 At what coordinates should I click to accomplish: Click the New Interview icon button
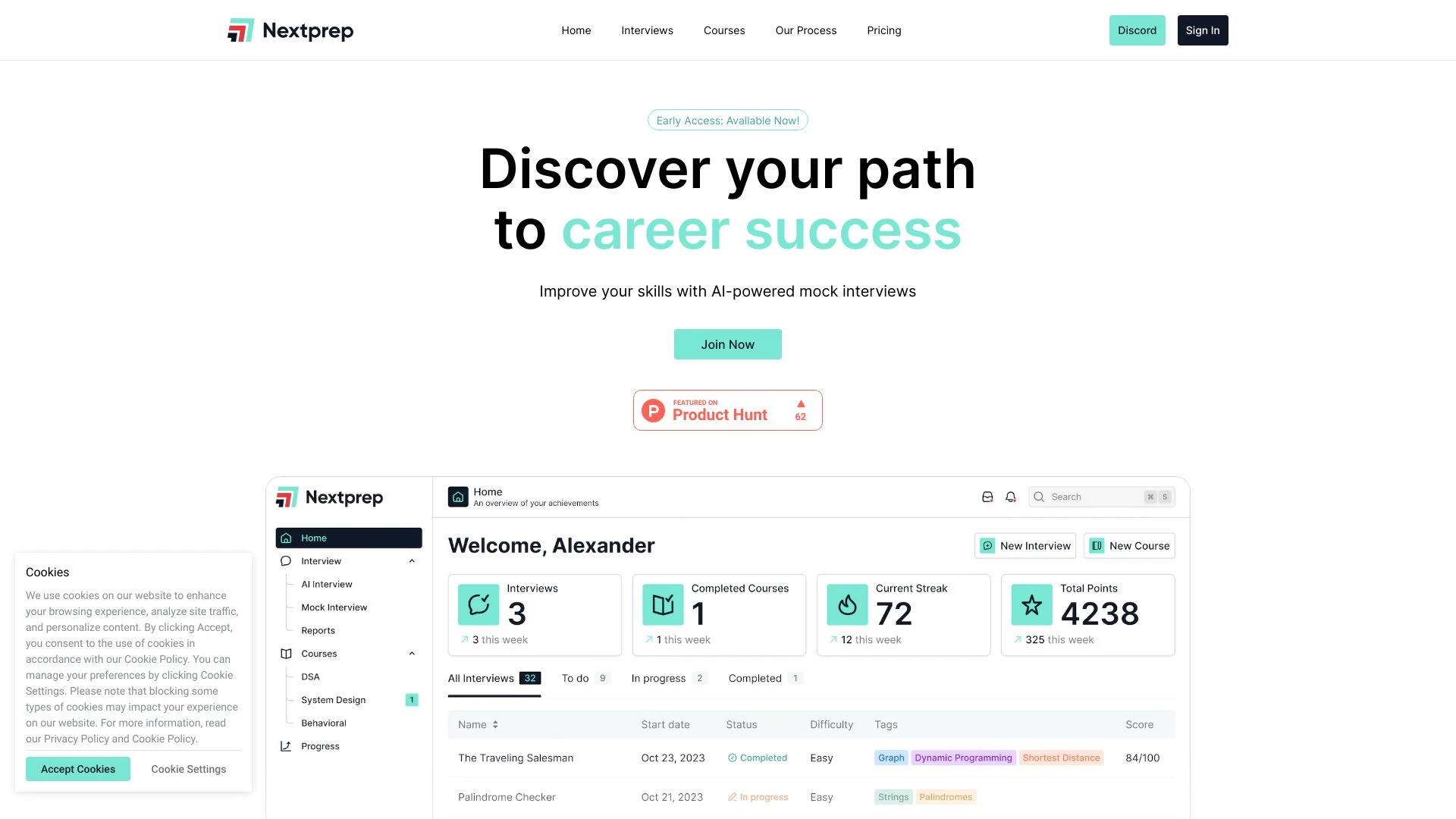tap(988, 545)
